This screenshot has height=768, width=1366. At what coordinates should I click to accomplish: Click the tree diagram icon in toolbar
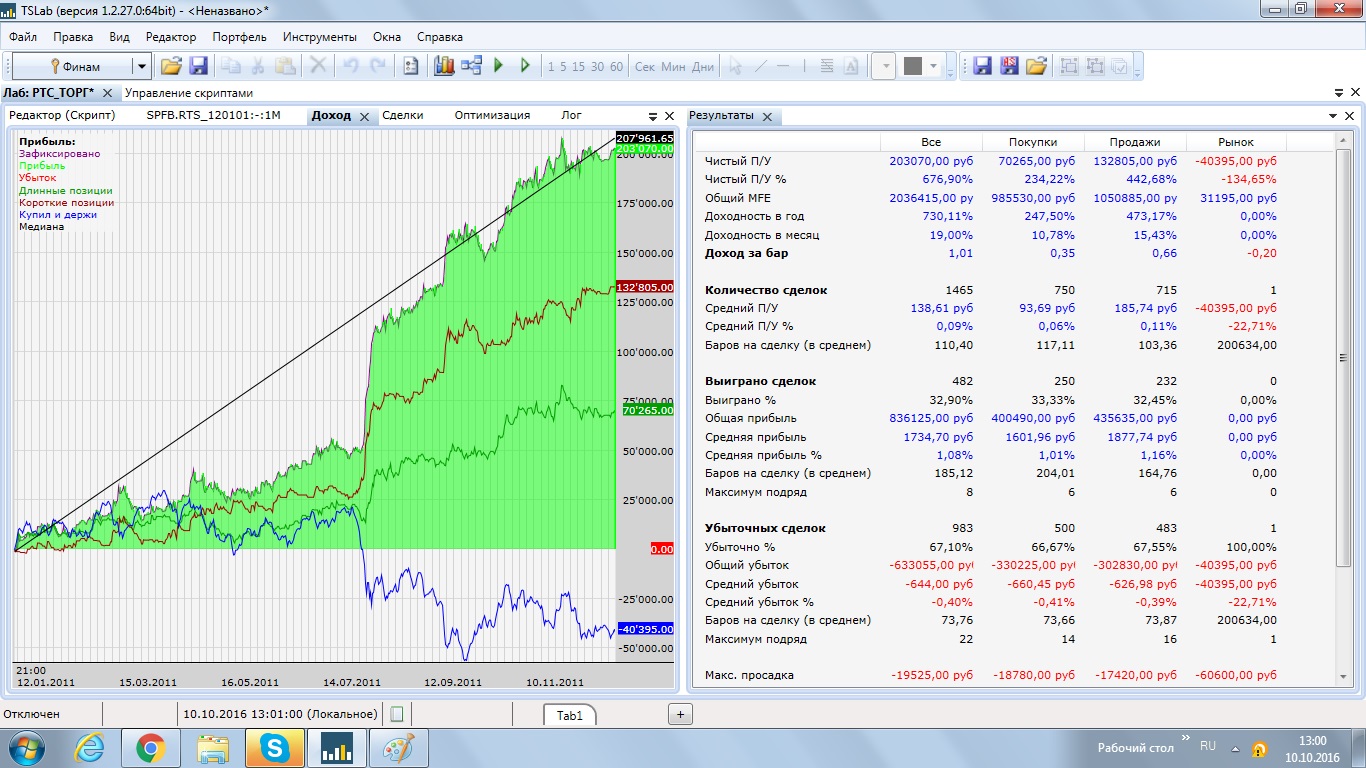click(471, 66)
